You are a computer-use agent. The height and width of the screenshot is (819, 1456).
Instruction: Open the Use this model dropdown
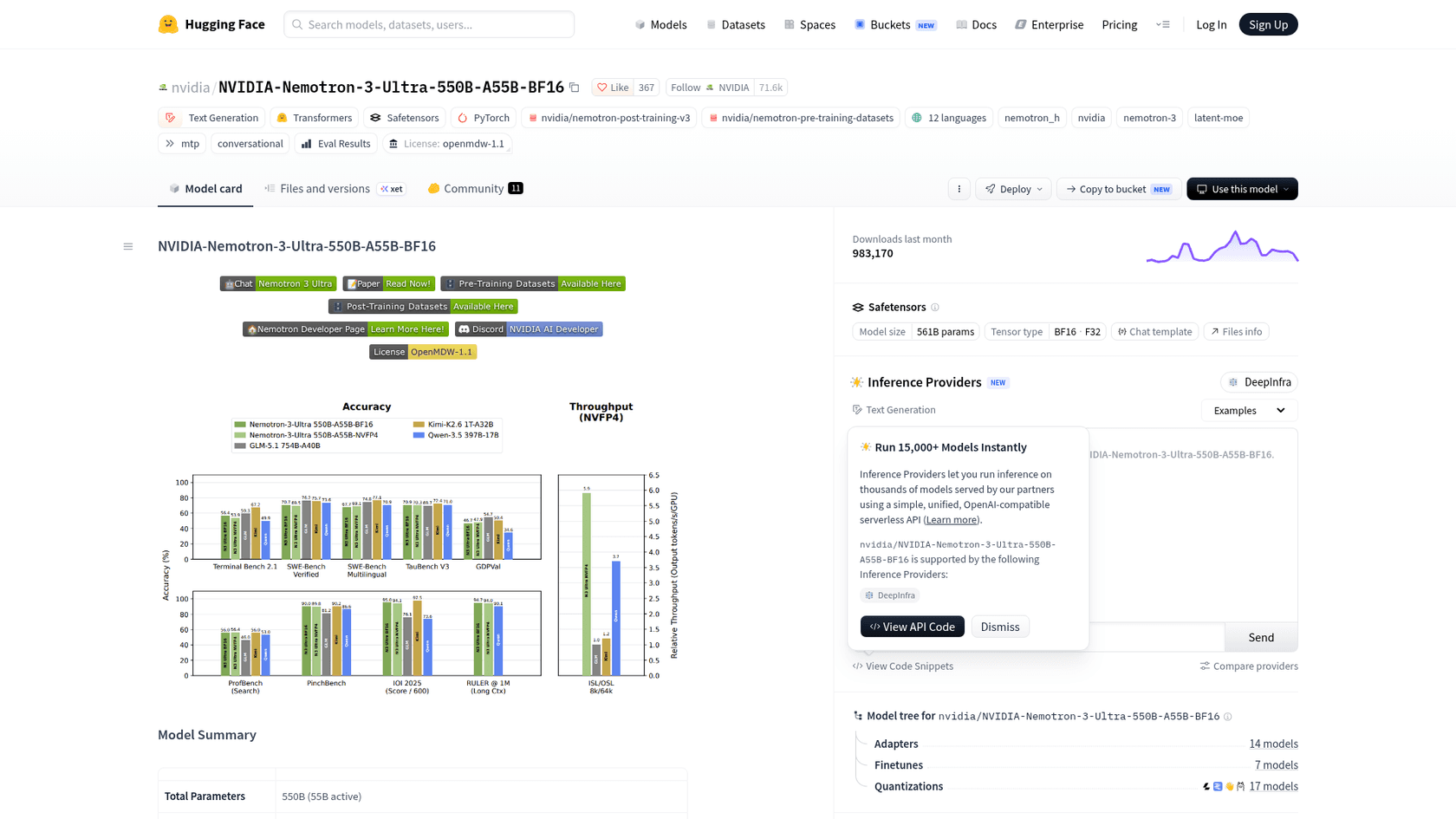pyautogui.click(x=1242, y=189)
